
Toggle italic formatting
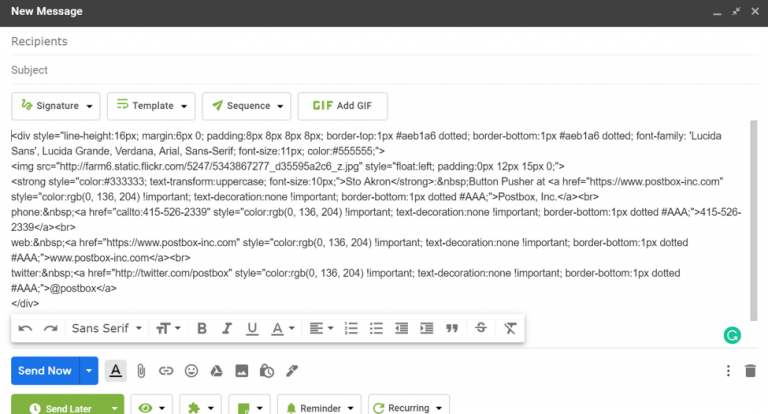[227, 328]
